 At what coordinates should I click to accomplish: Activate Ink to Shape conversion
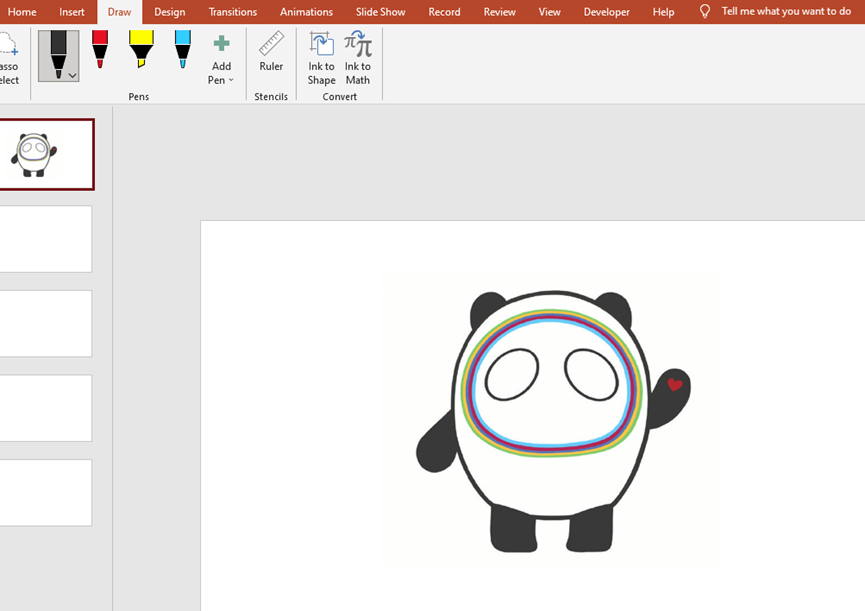pyautogui.click(x=322, y=58)
